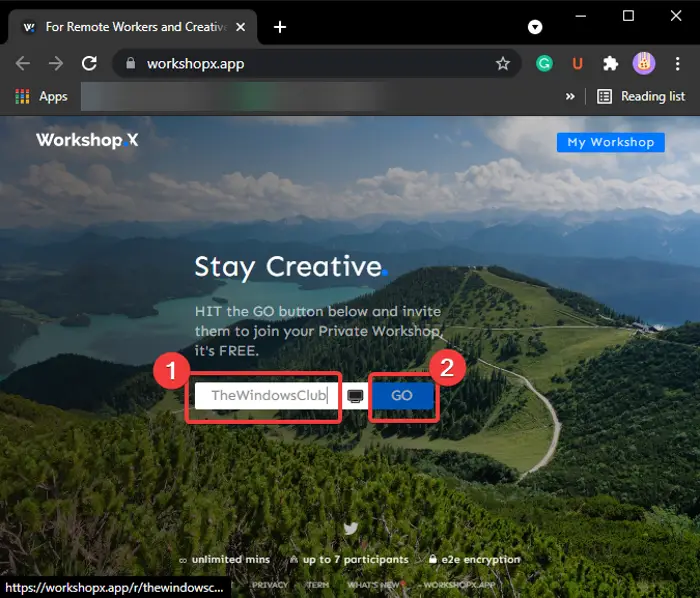Select the 'For Remote Workers and Creative' tab
The image size is (700, 598).
(x=134, y=27)
